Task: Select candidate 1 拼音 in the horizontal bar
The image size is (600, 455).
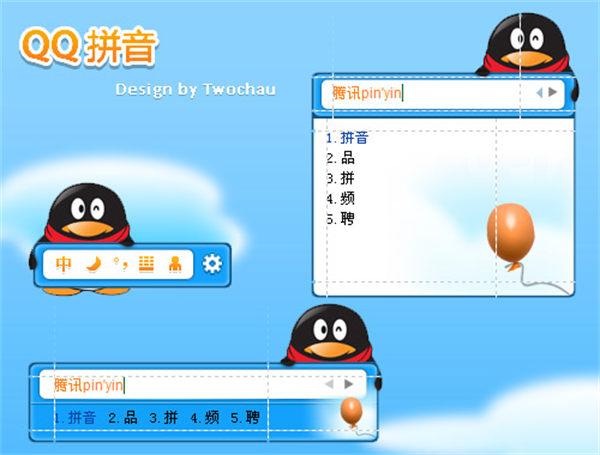Action: click(75, 418)
